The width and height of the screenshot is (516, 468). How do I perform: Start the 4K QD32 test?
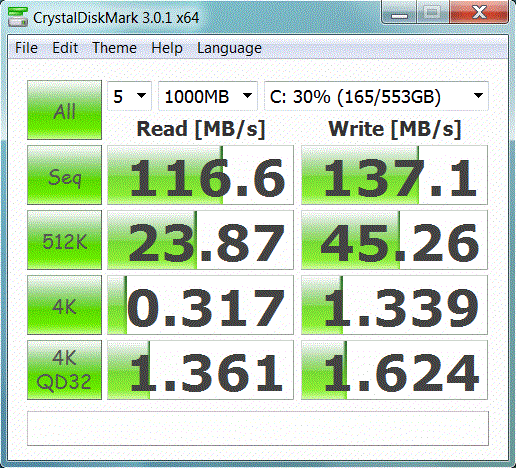(64, 370)
